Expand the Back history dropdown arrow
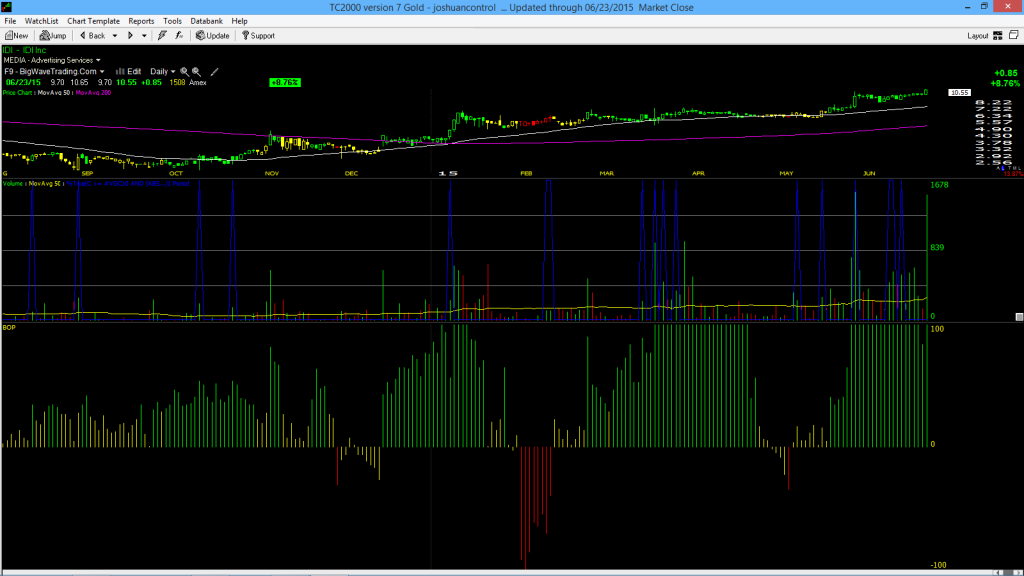 (115, 36)
